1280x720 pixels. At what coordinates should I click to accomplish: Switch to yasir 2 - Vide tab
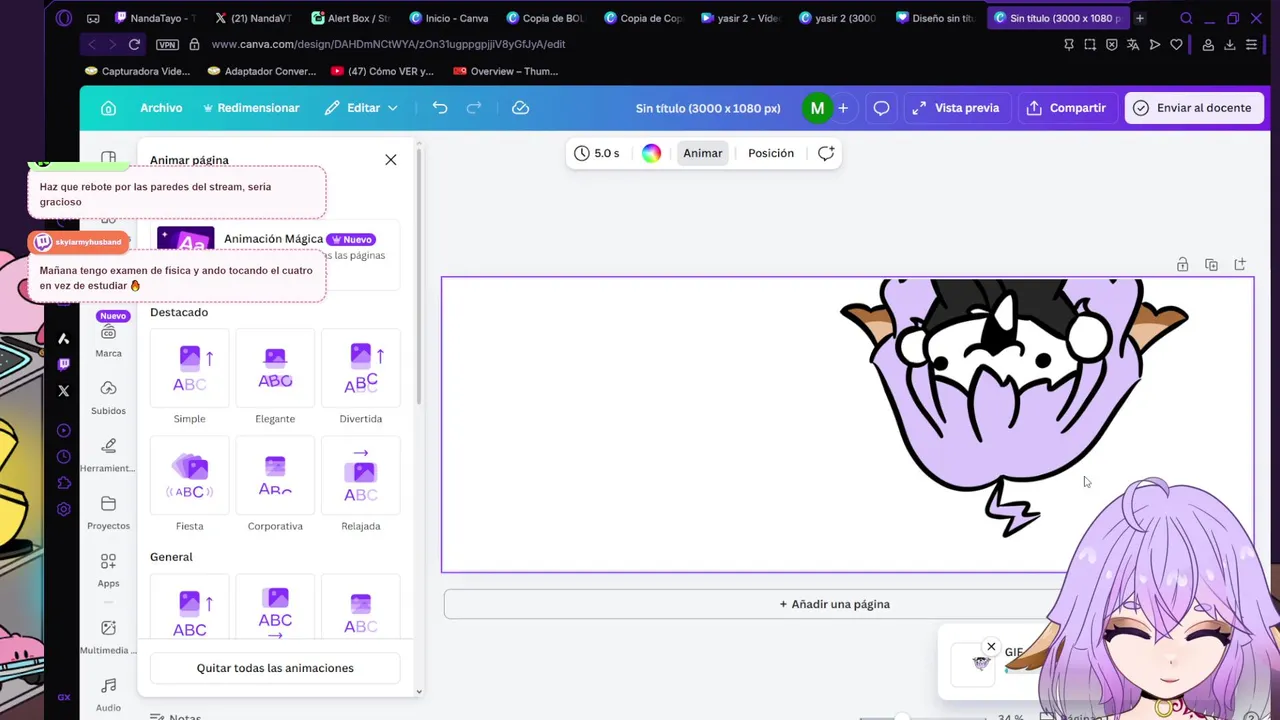point(741,18)
